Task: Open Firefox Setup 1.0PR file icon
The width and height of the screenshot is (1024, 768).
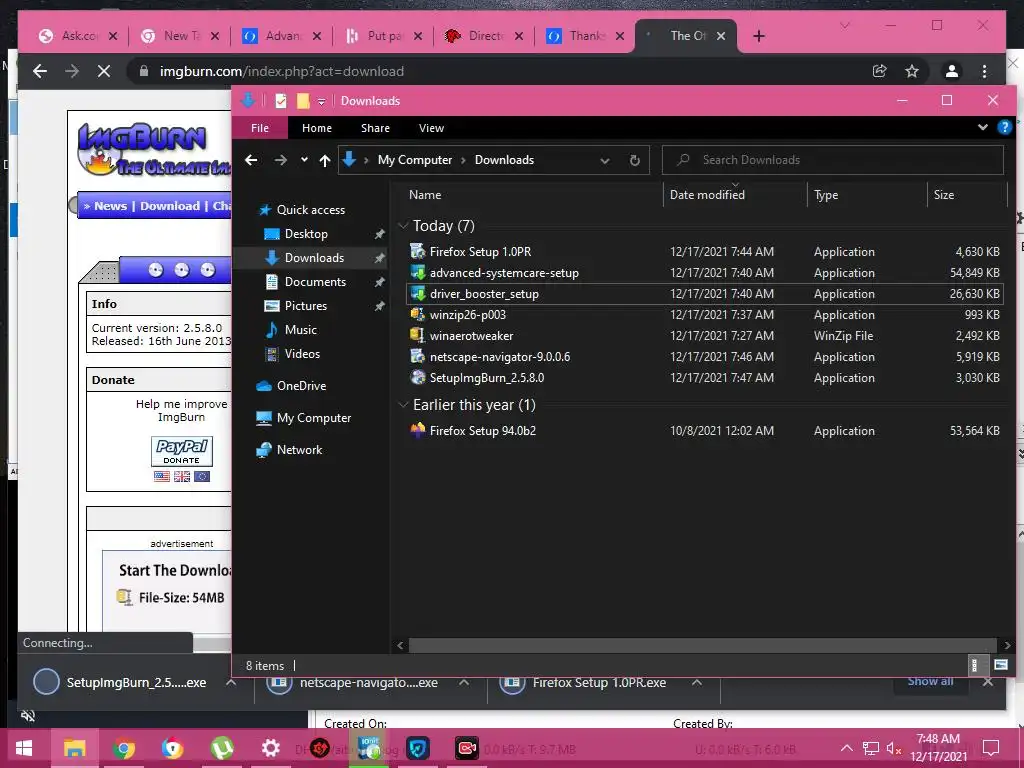Action: (417, 251)
